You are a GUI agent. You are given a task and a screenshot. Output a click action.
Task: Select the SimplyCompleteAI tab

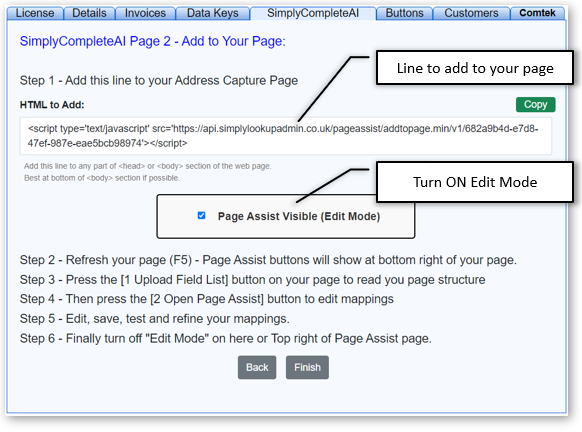click(313, 13)
